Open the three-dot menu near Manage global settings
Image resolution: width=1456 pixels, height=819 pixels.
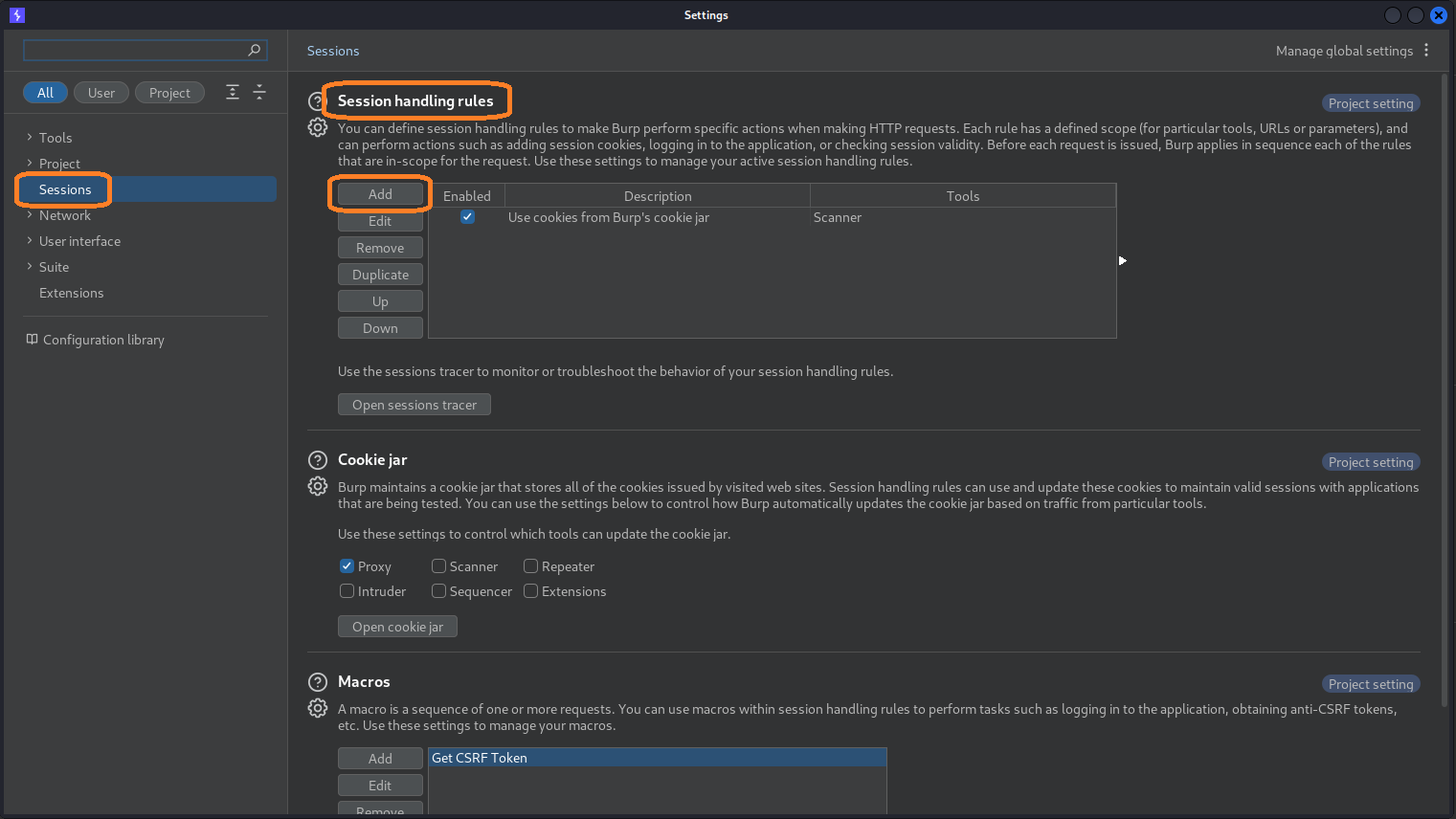point(1427,50)
